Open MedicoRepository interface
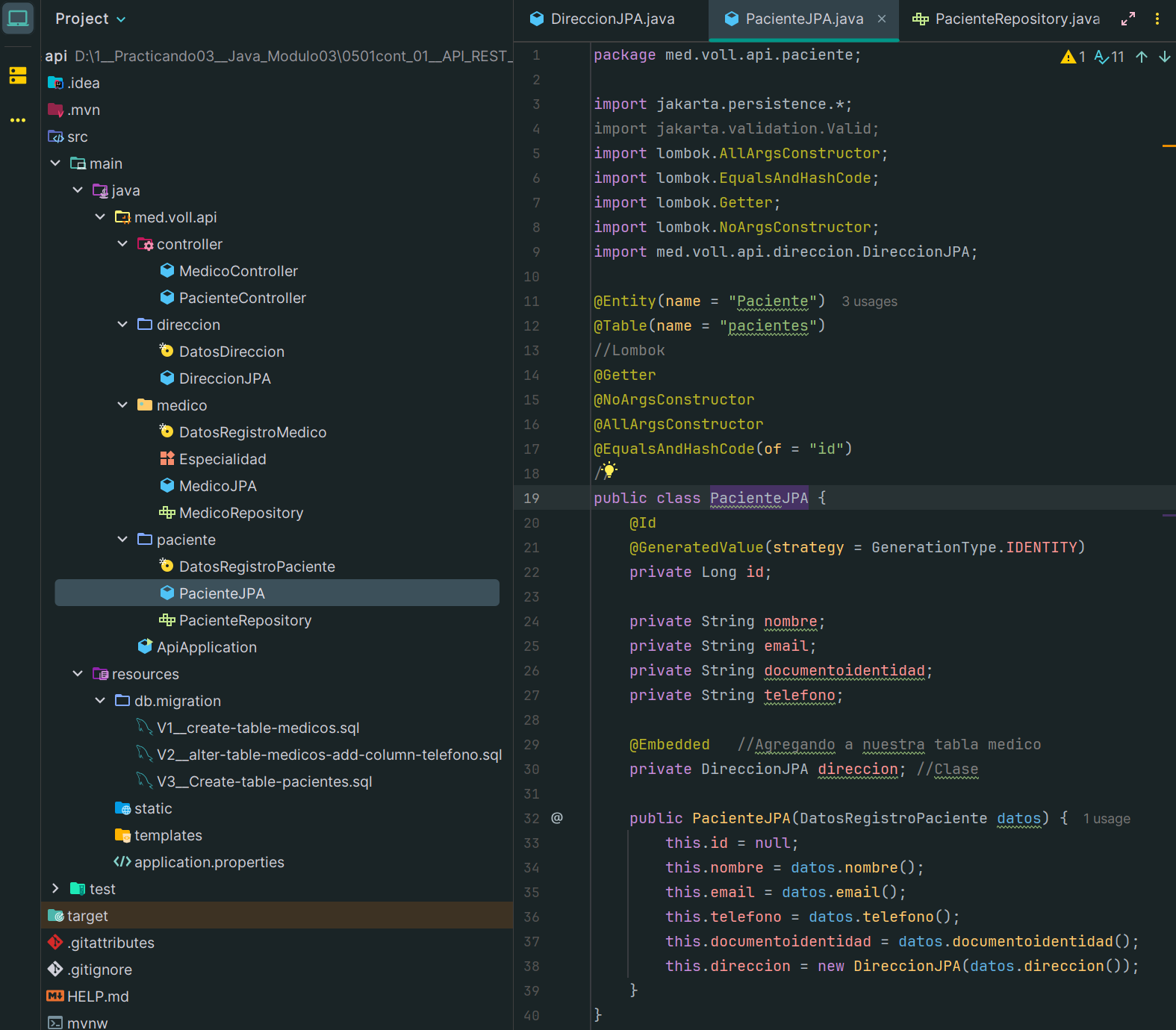The height and width of the screenshot is (1030, 1176). pos(231,513)
